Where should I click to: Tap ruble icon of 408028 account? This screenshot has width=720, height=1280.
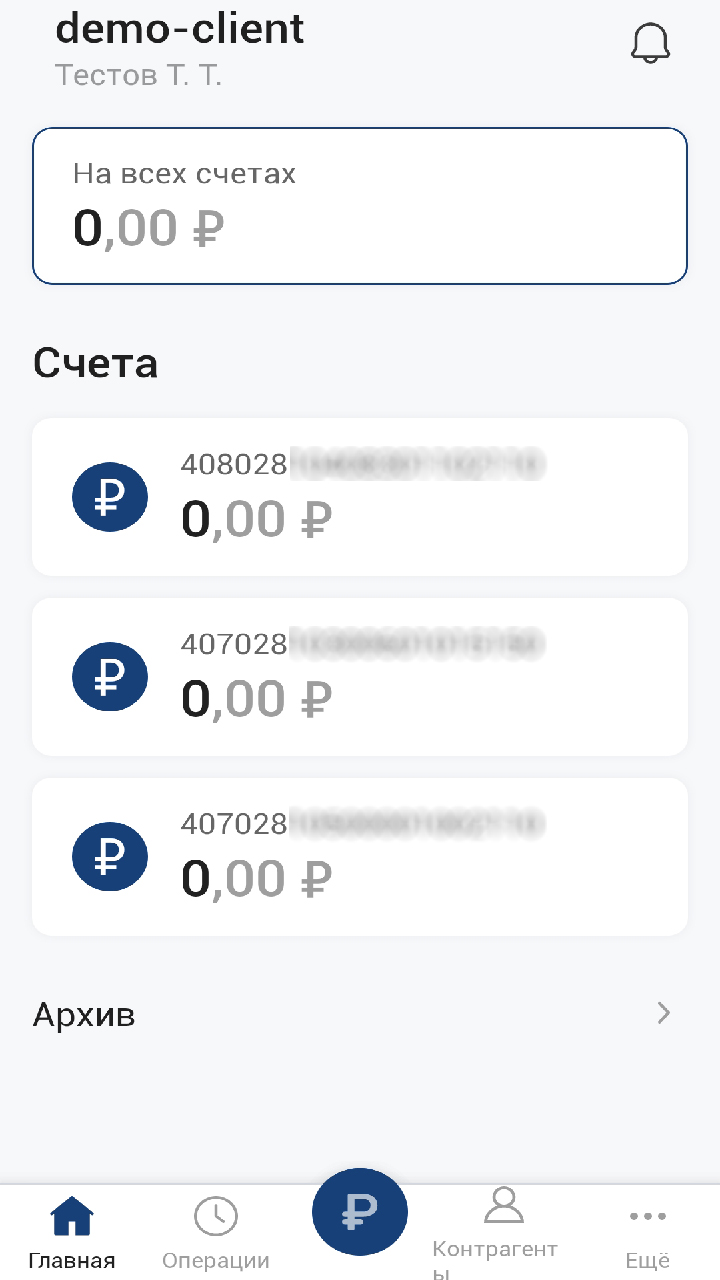click(x=110, y=497)
